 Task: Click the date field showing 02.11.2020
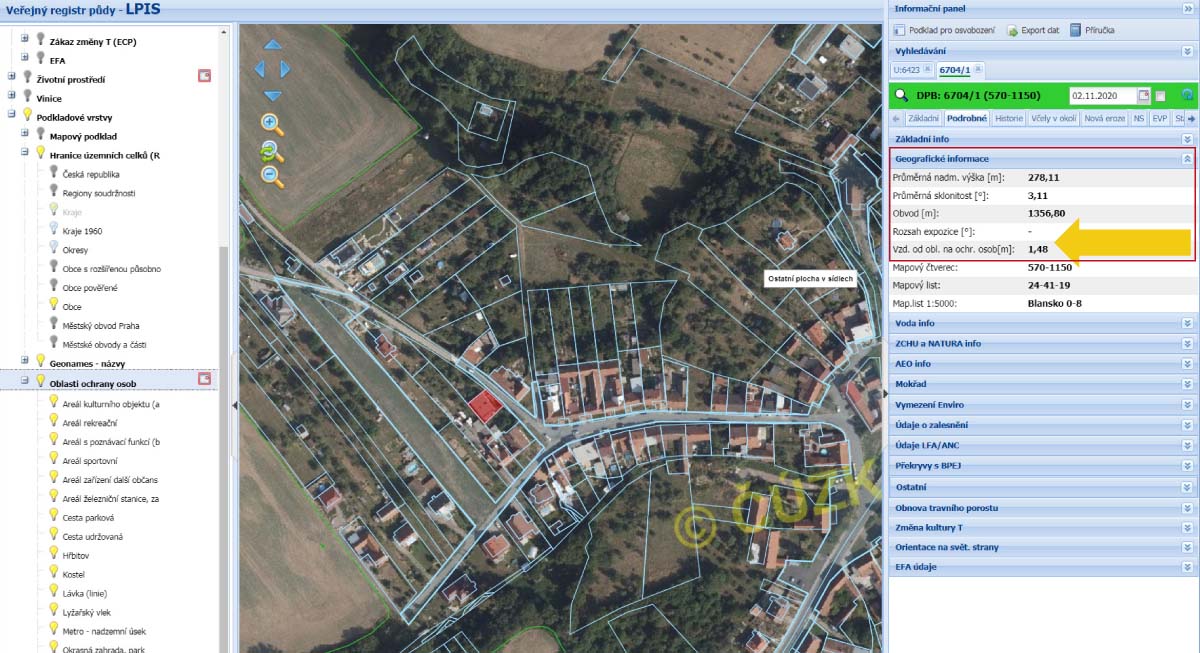(x=1102, y=96)
